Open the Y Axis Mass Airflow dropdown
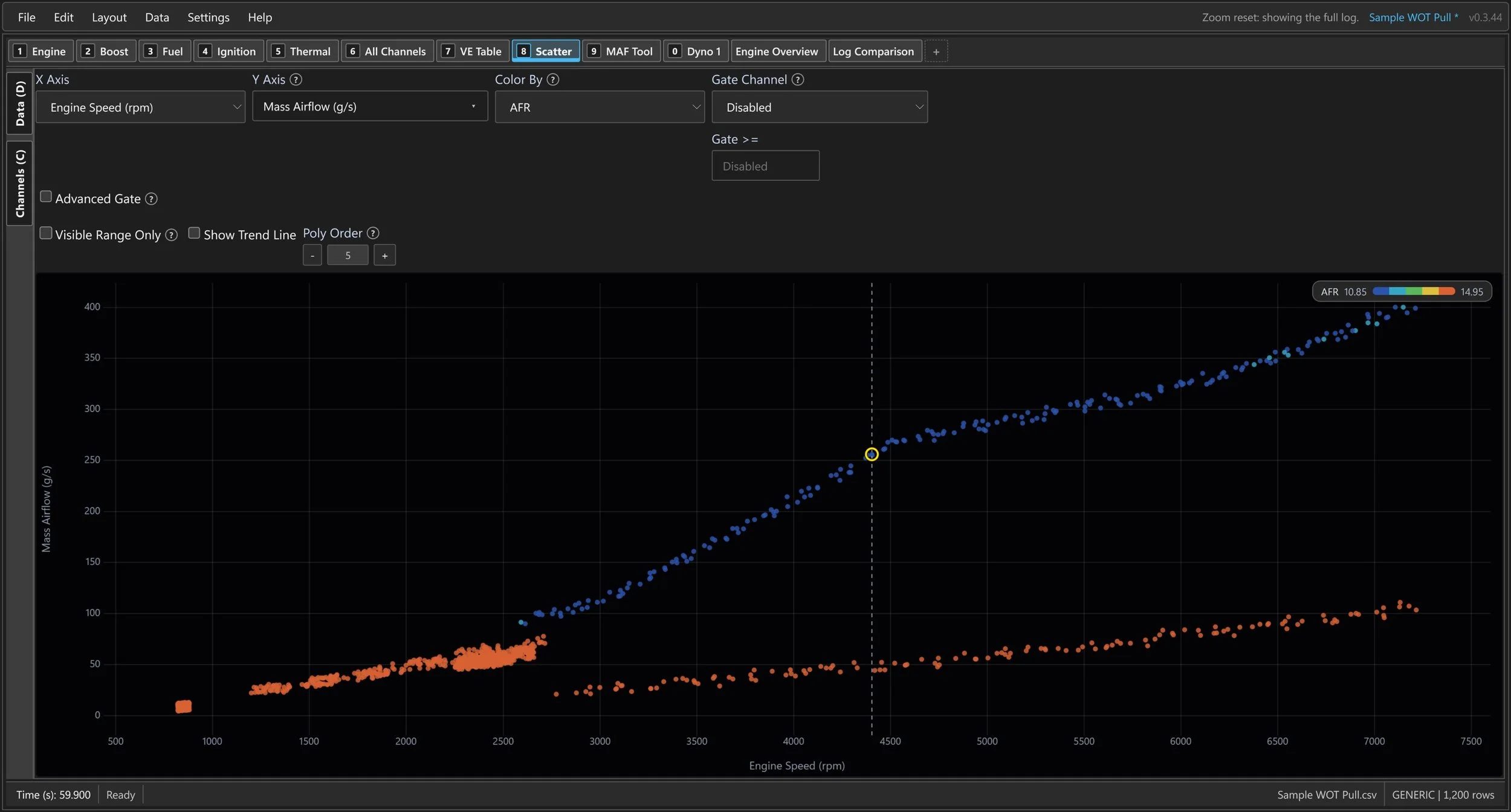 (x=370, y=106)
